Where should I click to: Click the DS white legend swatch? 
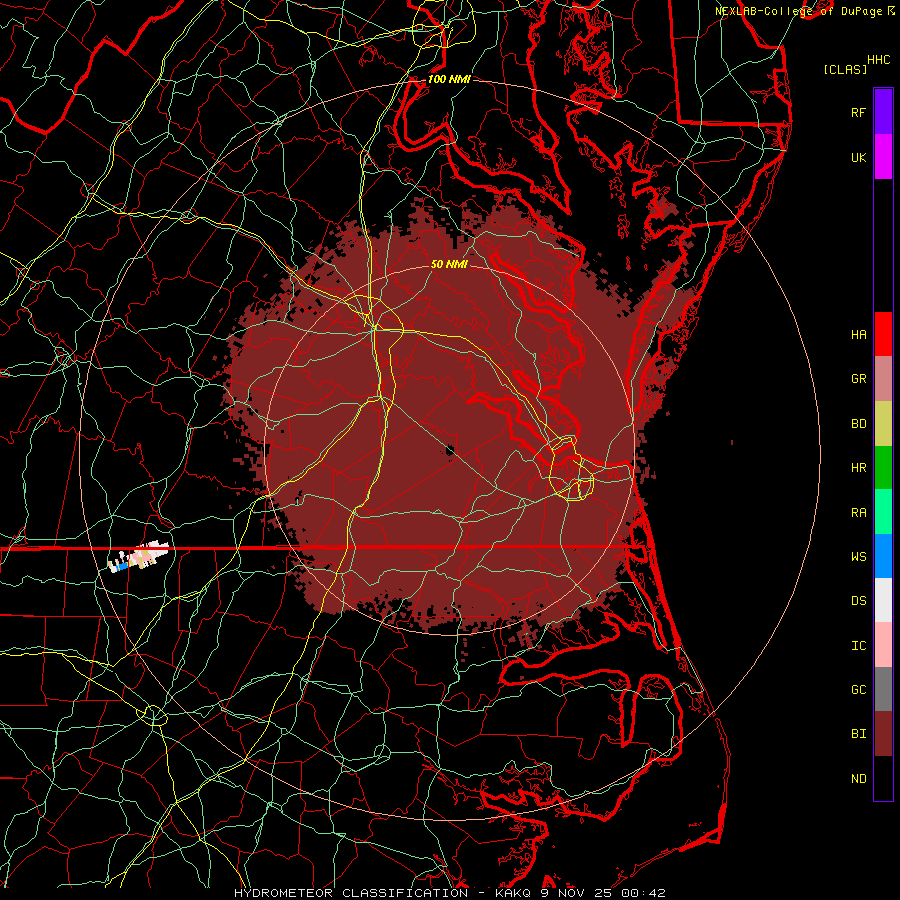[x=883, y=600]
